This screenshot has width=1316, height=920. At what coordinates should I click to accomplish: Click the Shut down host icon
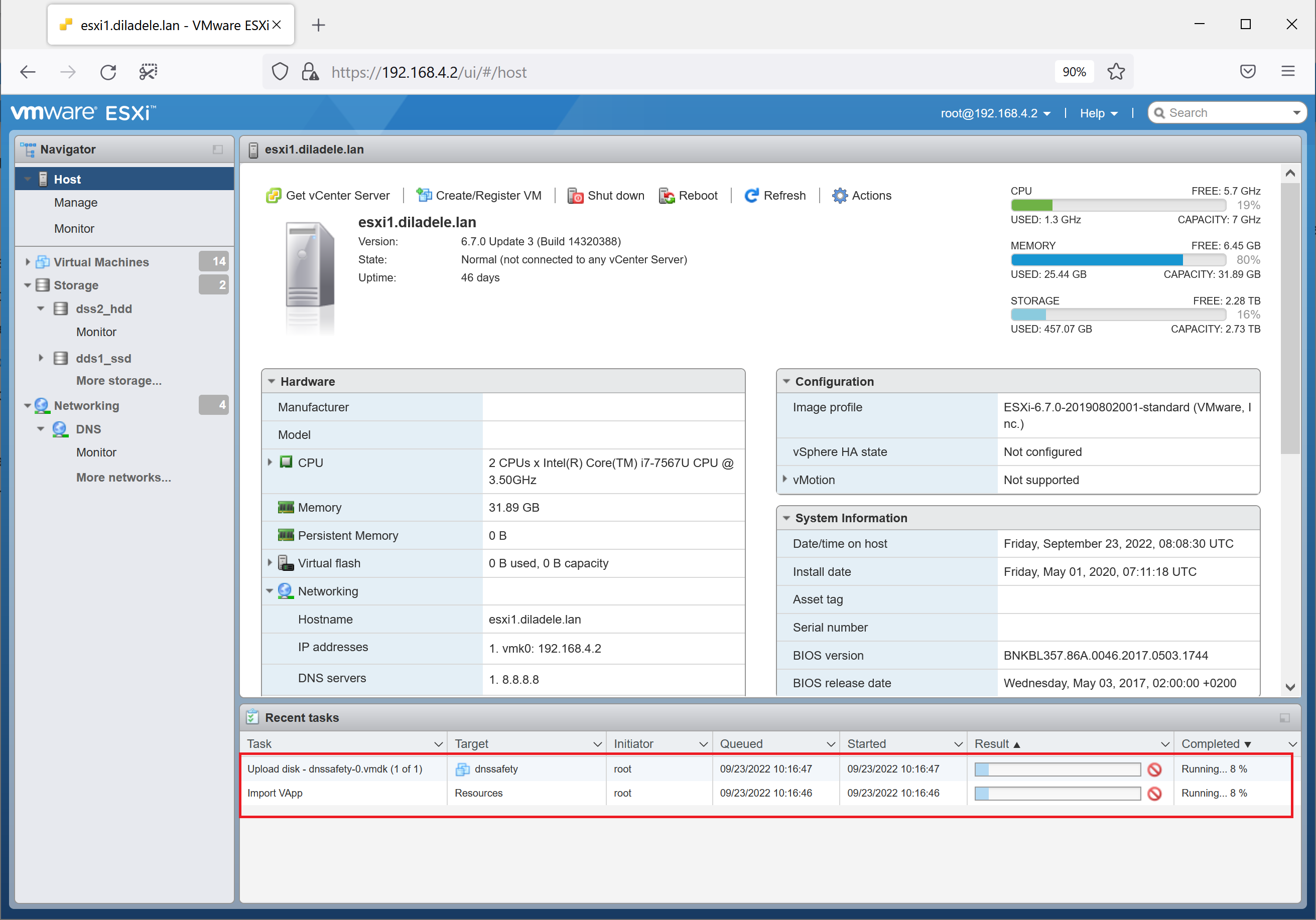[x=575, y=196]
